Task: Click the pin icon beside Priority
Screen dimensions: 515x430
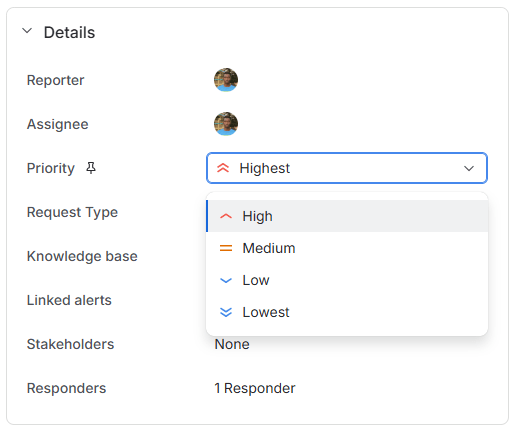Action: click(91, 168)
